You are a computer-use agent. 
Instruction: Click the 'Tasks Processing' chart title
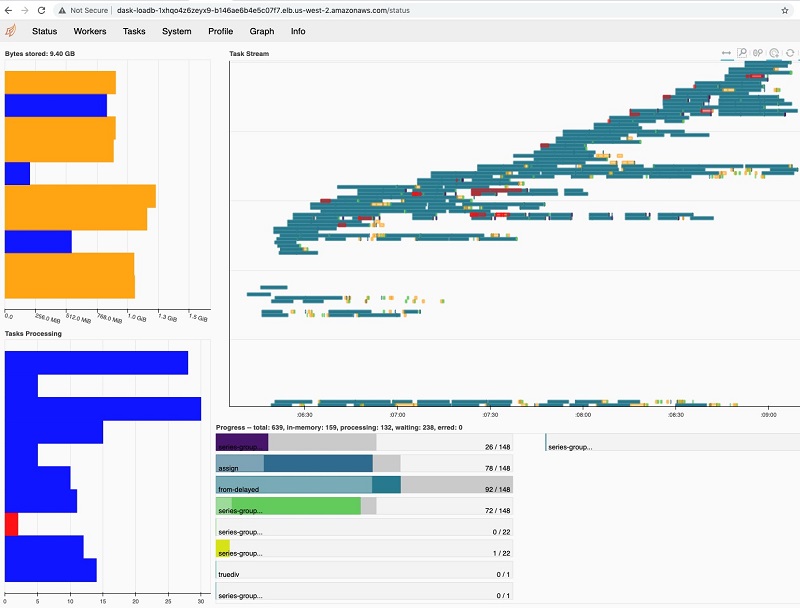tap(33, 334)
